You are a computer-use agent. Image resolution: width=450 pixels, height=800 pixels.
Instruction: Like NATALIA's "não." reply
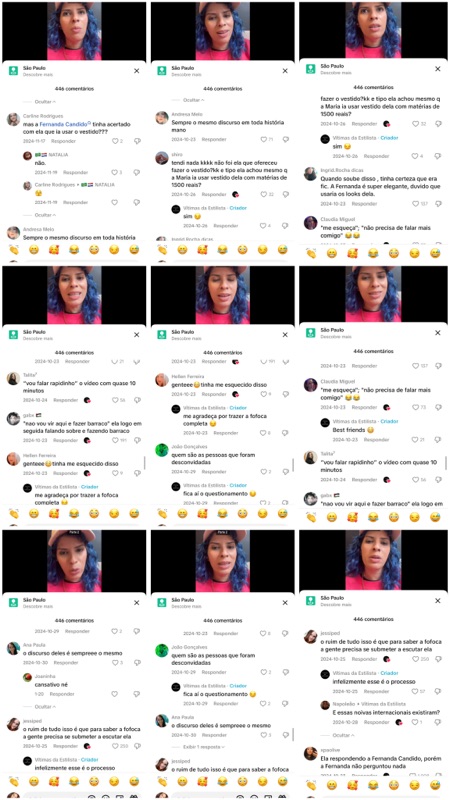[x=114, y=172]
